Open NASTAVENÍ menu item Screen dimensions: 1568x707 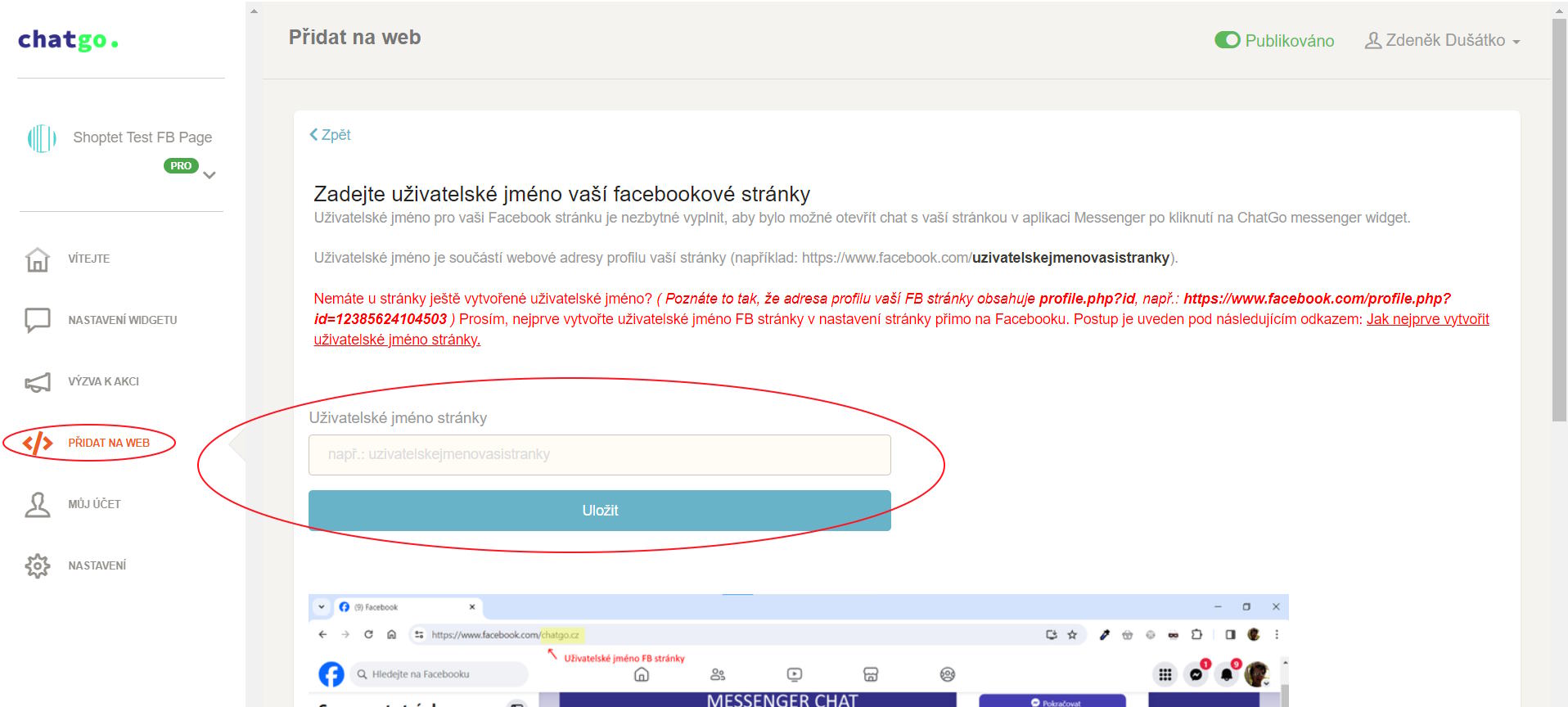point(97,565)
